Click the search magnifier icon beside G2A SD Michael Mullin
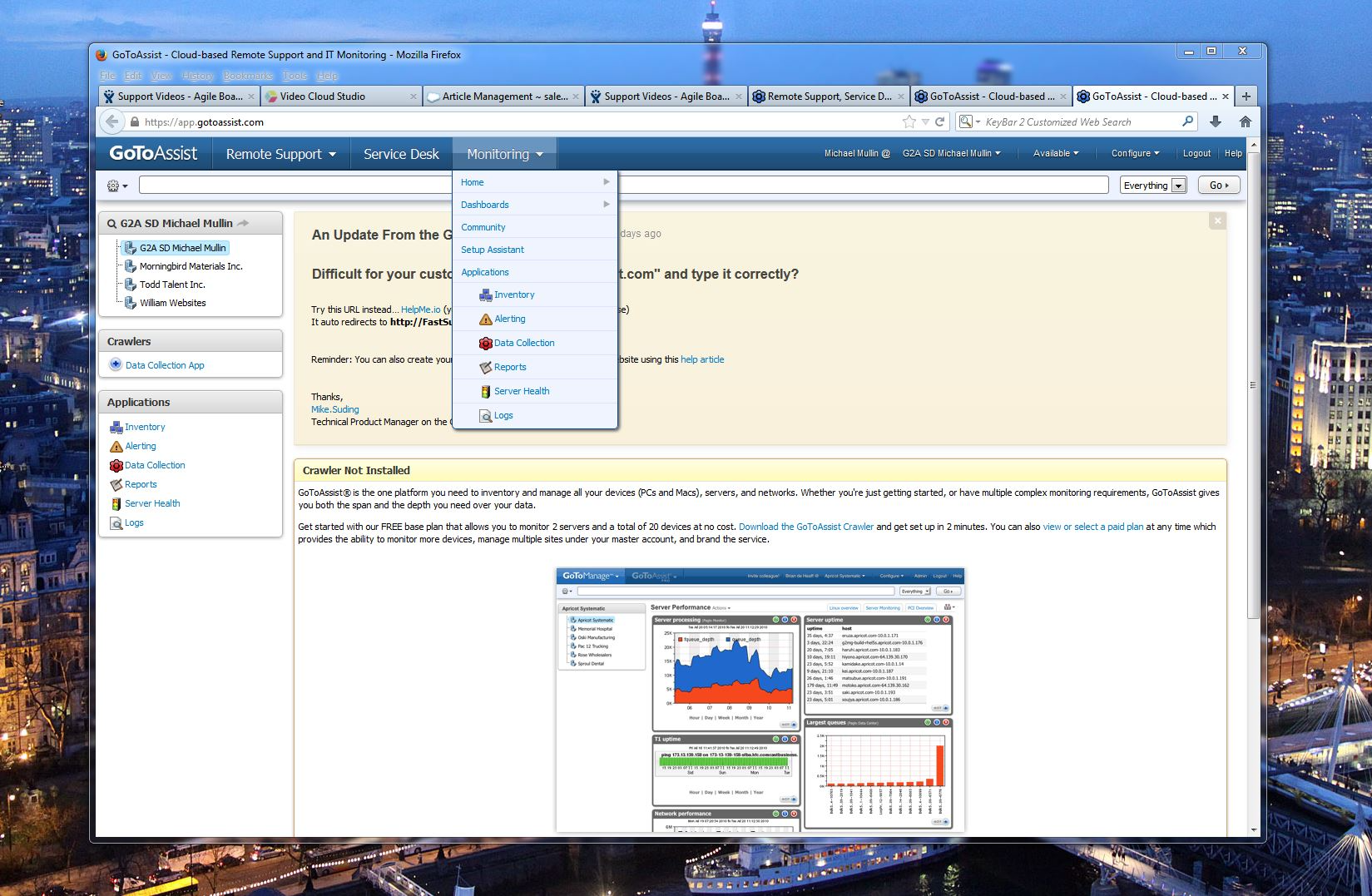The height and width of the screenshot is (896, 1372). click(111, 224)
